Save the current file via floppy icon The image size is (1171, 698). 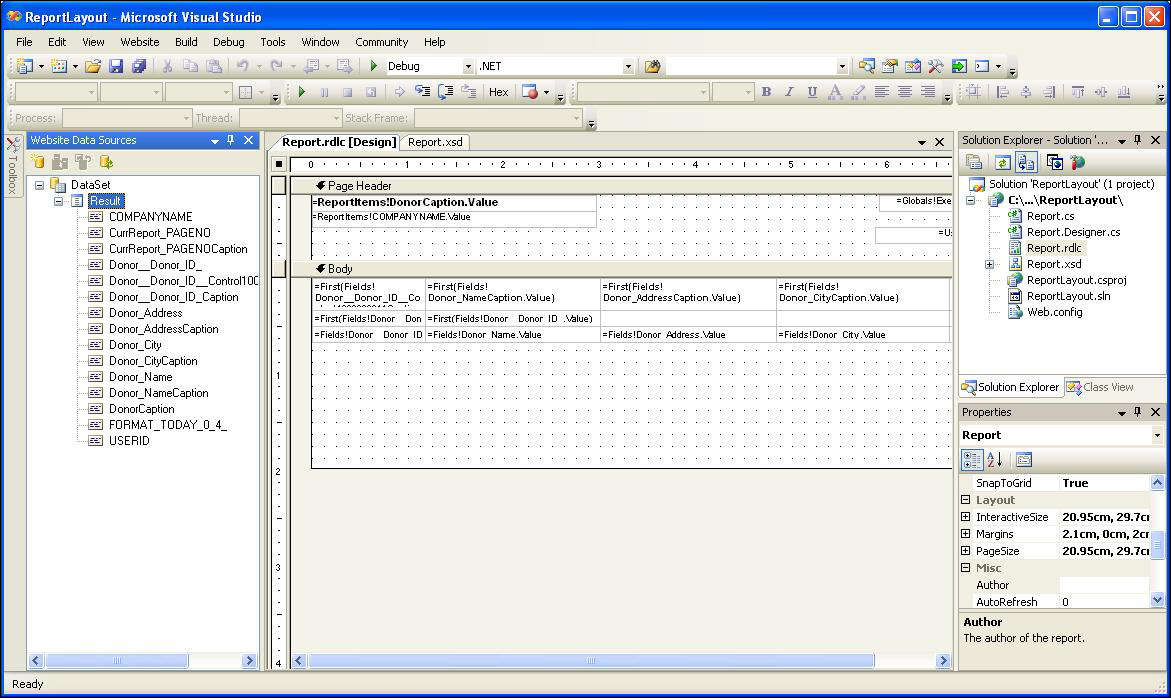click(116, 66)
